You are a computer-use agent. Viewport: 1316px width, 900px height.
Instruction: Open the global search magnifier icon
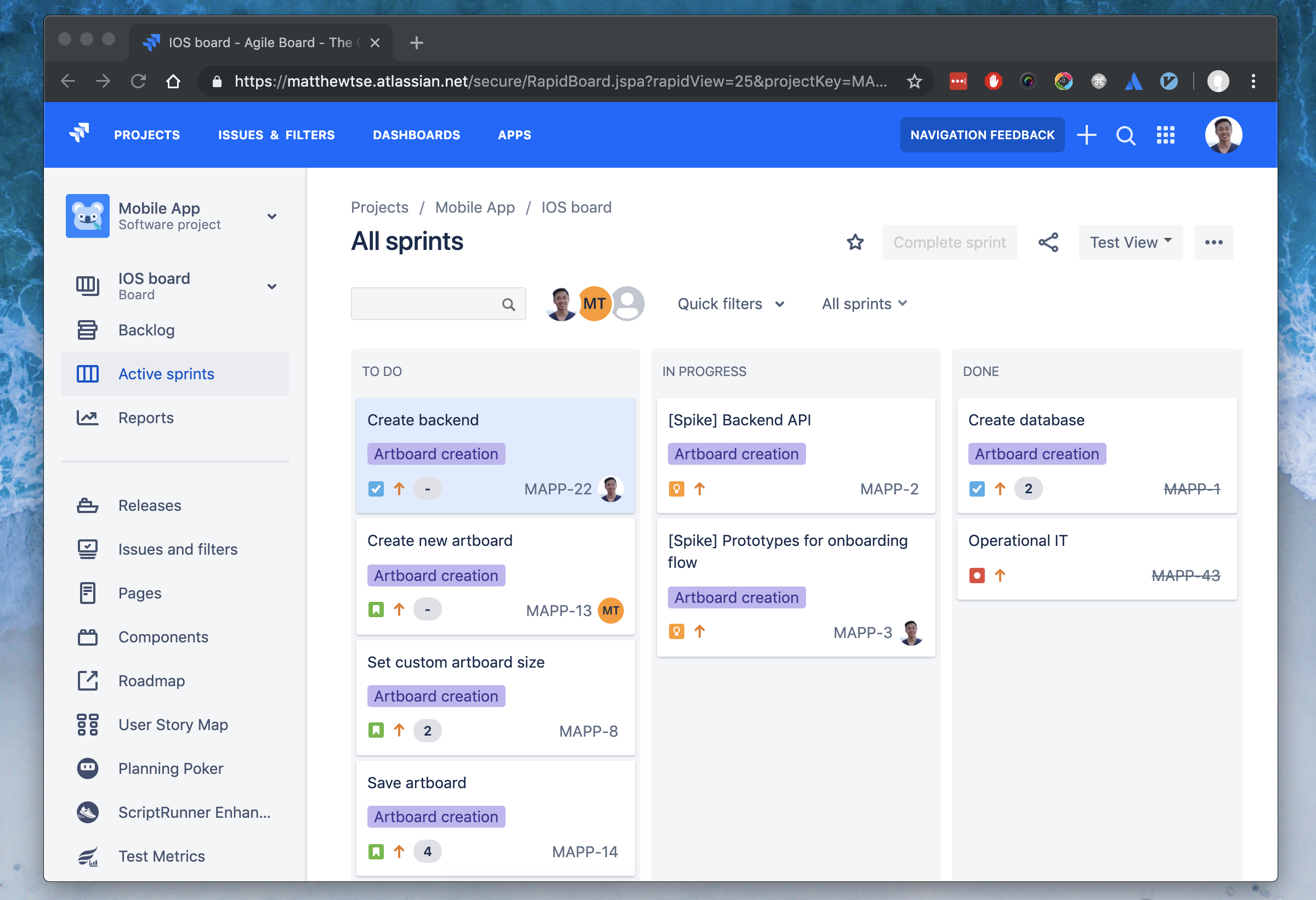coord(1125,135)
